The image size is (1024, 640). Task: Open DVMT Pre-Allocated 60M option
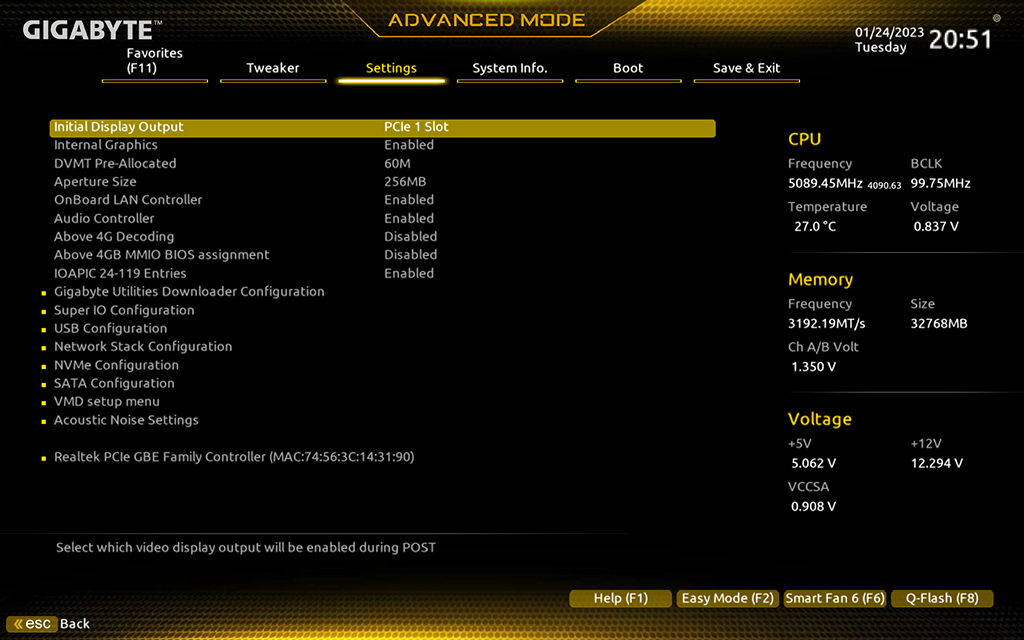[x=397, y=163]
